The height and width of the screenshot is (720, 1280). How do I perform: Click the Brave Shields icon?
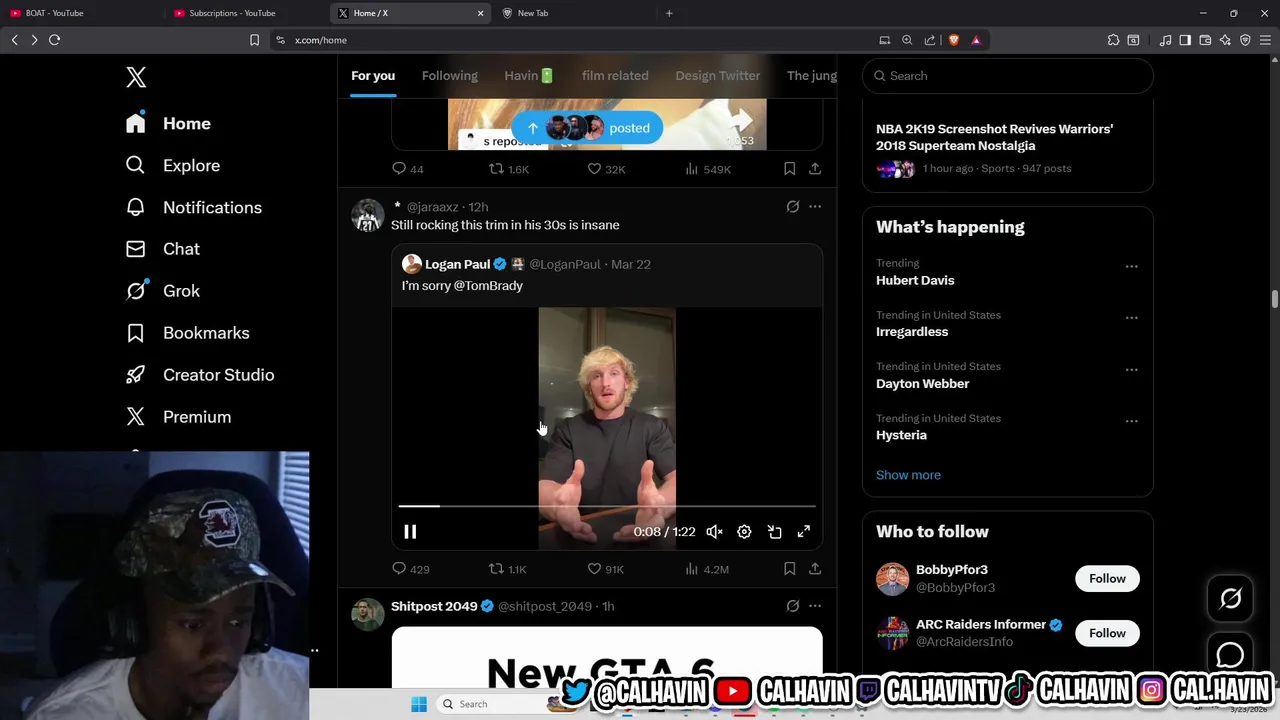click(x=953, y=40)
